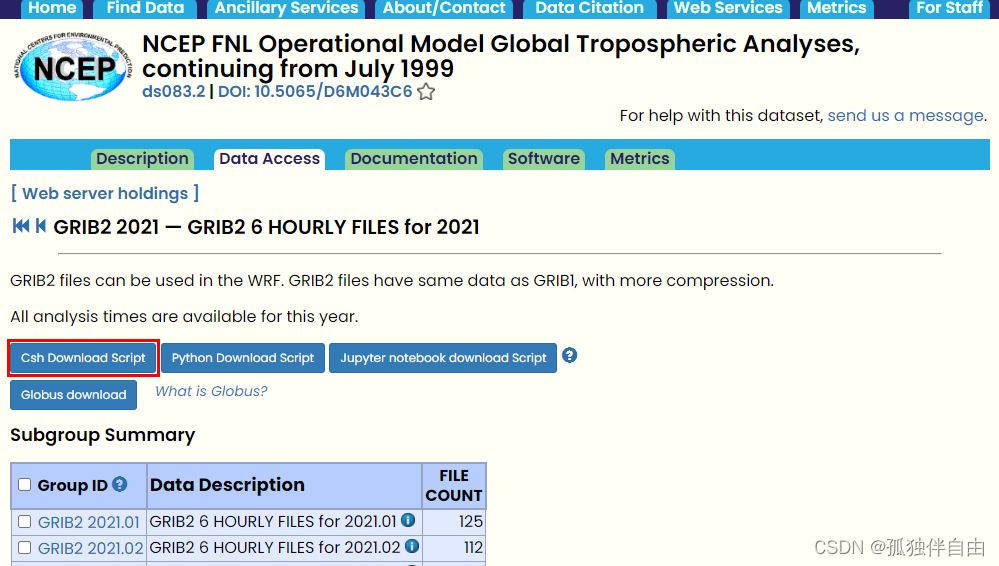Screen dimensions: 999x566
Task: Click Group ID help question icon
Action: [119, 484]
